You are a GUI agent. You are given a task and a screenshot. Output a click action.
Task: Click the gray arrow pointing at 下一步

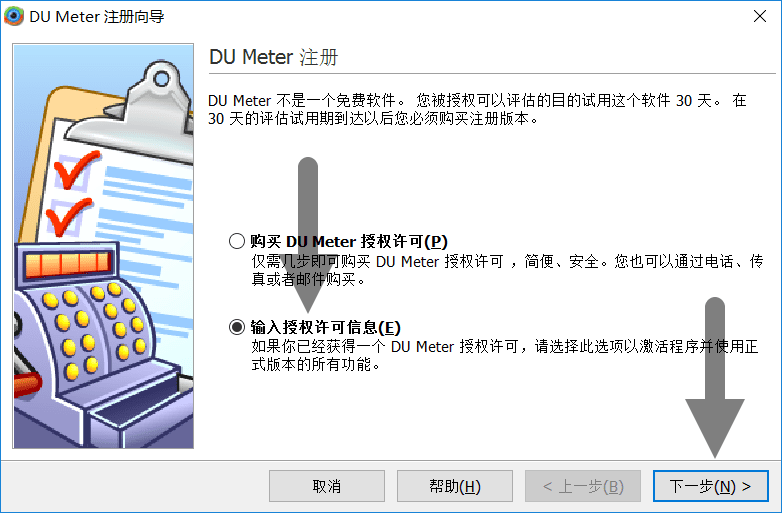point(715,377)
